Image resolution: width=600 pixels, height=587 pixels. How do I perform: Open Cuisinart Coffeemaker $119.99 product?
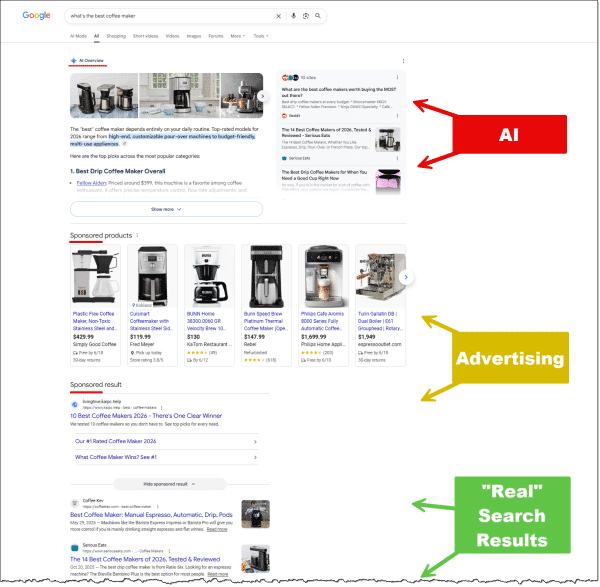point(152,305)
